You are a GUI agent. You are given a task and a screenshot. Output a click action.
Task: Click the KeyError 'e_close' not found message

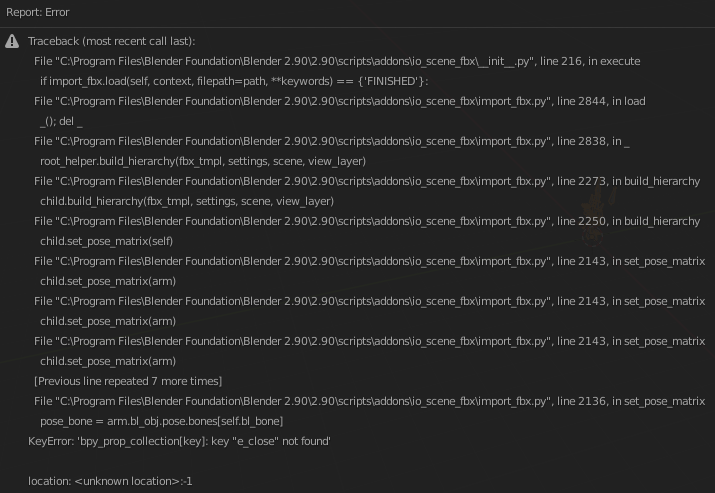click(179, 442)
